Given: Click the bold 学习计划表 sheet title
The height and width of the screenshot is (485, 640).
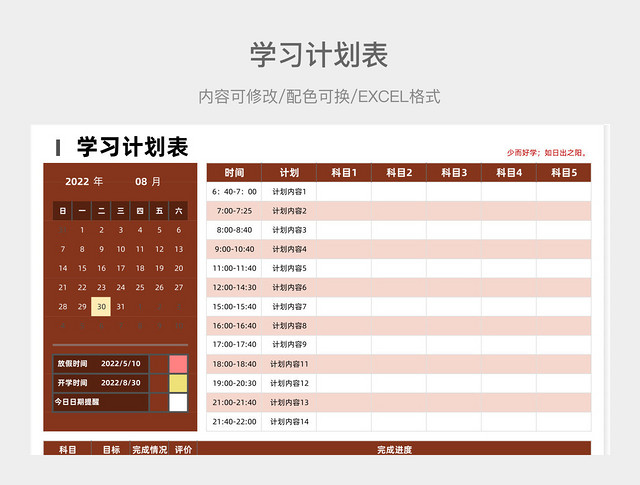Looking at the screenshot, I should (133, 147).
